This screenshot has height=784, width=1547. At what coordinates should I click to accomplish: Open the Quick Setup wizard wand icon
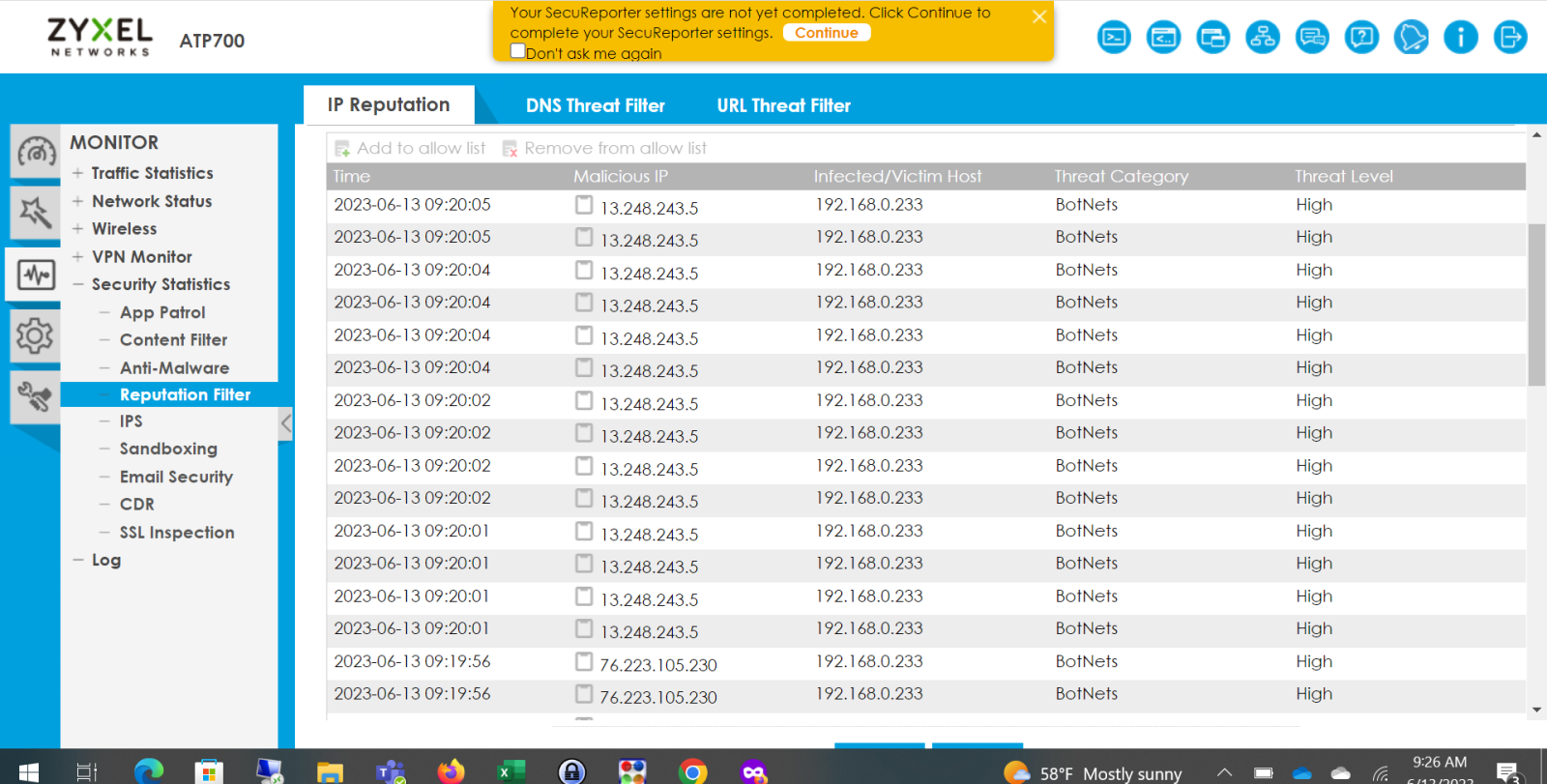pos(36,213)
